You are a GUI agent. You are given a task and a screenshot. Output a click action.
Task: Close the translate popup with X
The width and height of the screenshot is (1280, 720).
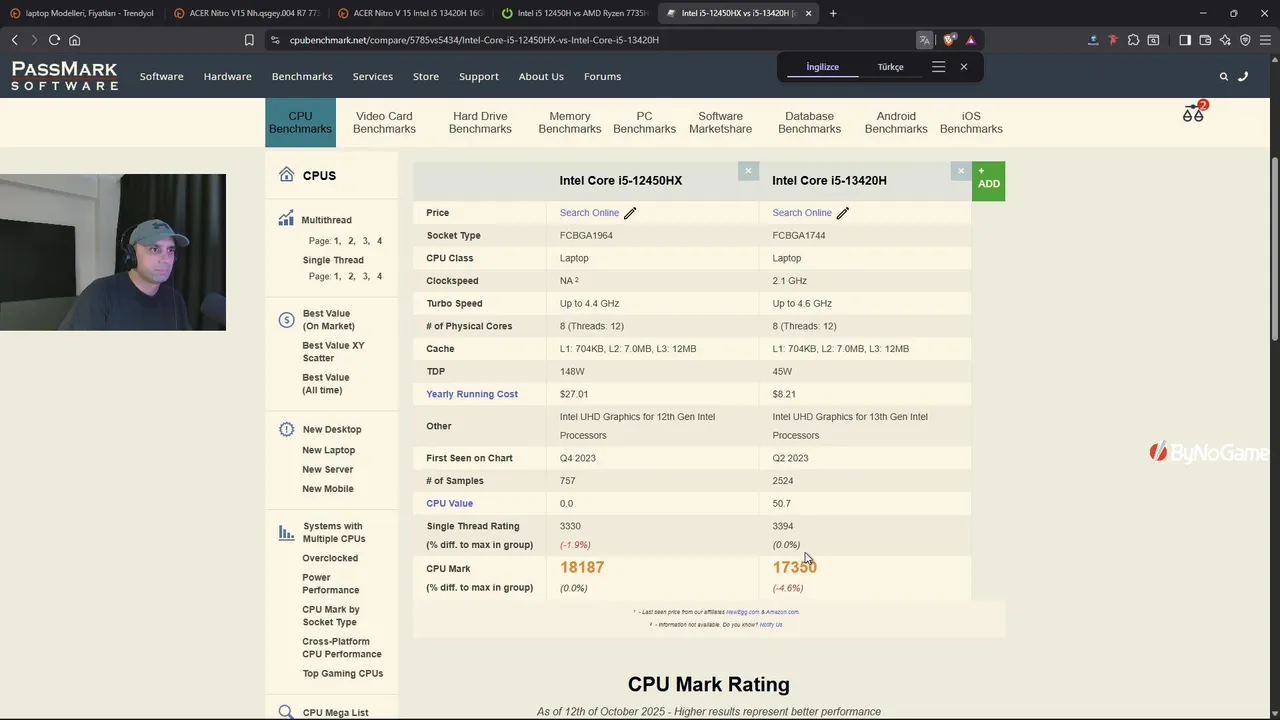[964, 67]
